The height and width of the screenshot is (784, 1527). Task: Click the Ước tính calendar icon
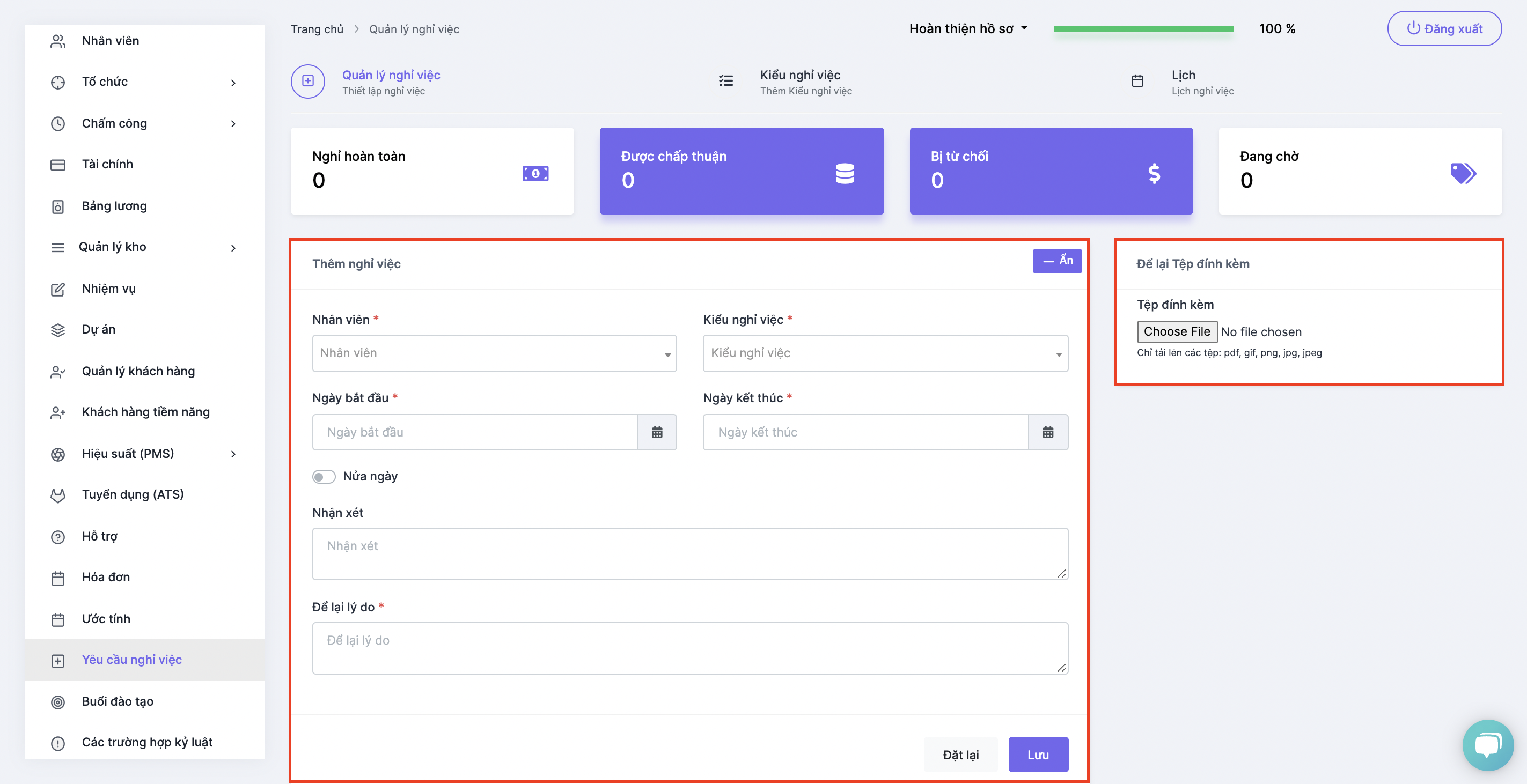coord(57,619)
